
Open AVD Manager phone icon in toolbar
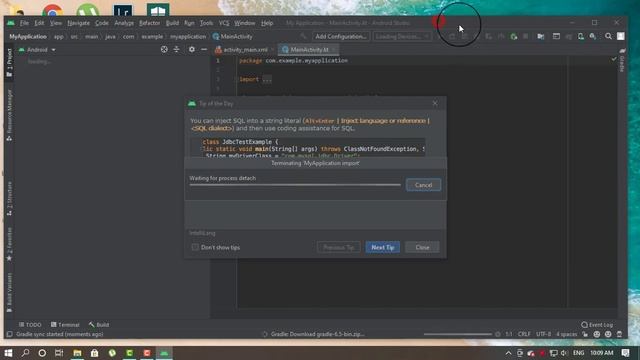coord(581,36)
